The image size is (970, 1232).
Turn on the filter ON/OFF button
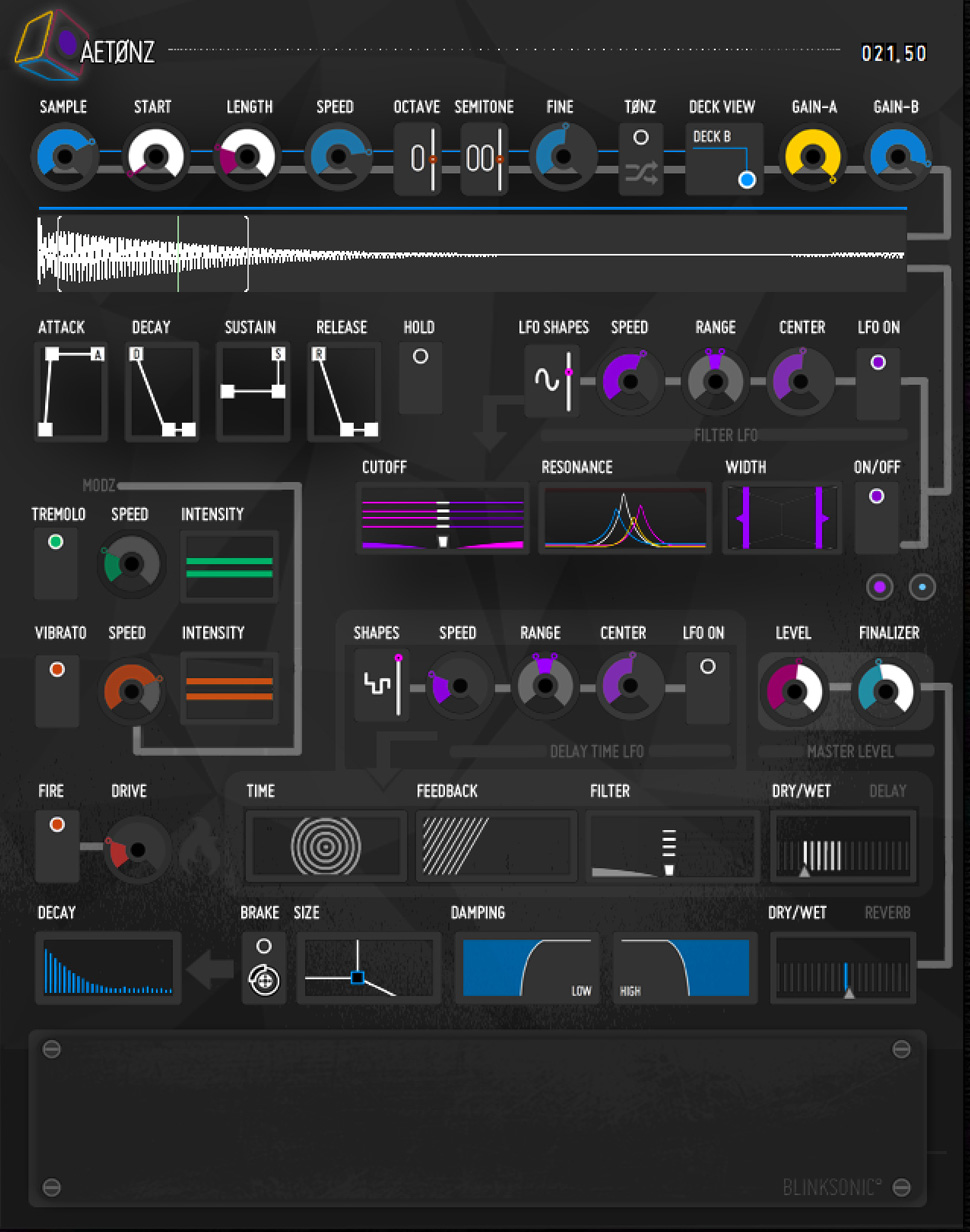click(x=877, y=496)
